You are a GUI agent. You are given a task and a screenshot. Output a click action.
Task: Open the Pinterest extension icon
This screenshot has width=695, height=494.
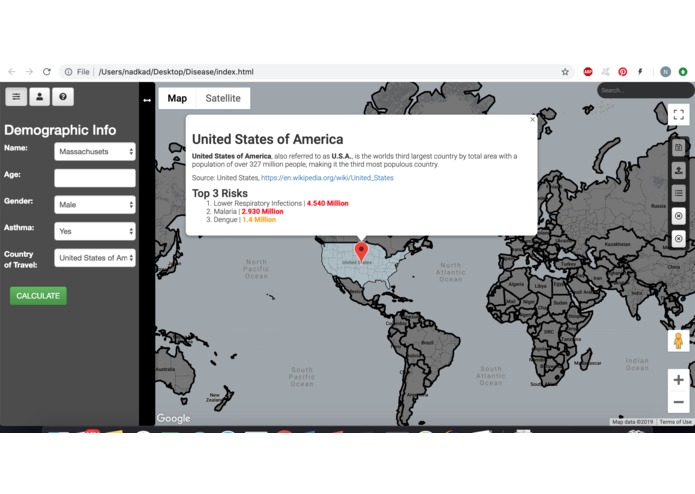coord(623,72)
